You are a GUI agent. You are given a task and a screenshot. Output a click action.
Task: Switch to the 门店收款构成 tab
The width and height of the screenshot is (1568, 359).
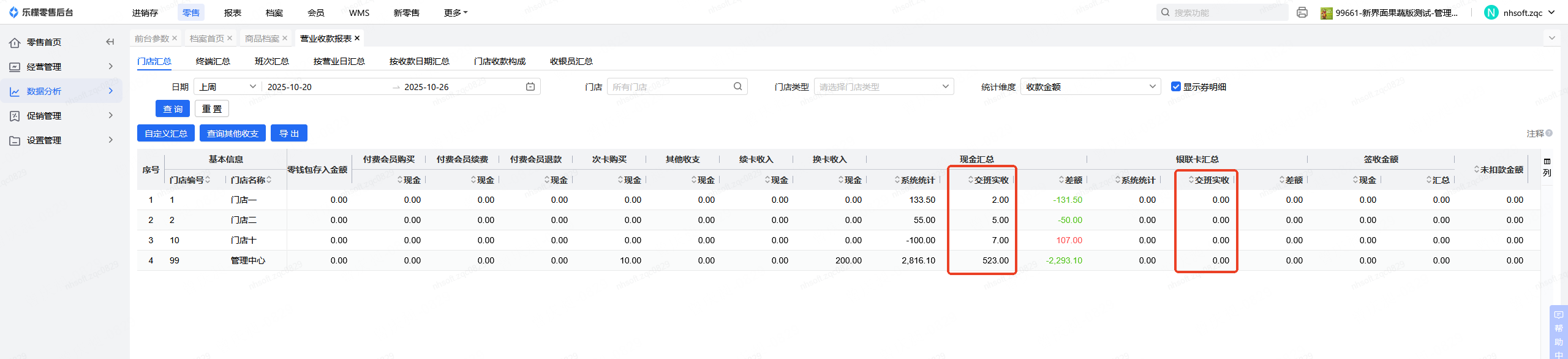point(500,61)
